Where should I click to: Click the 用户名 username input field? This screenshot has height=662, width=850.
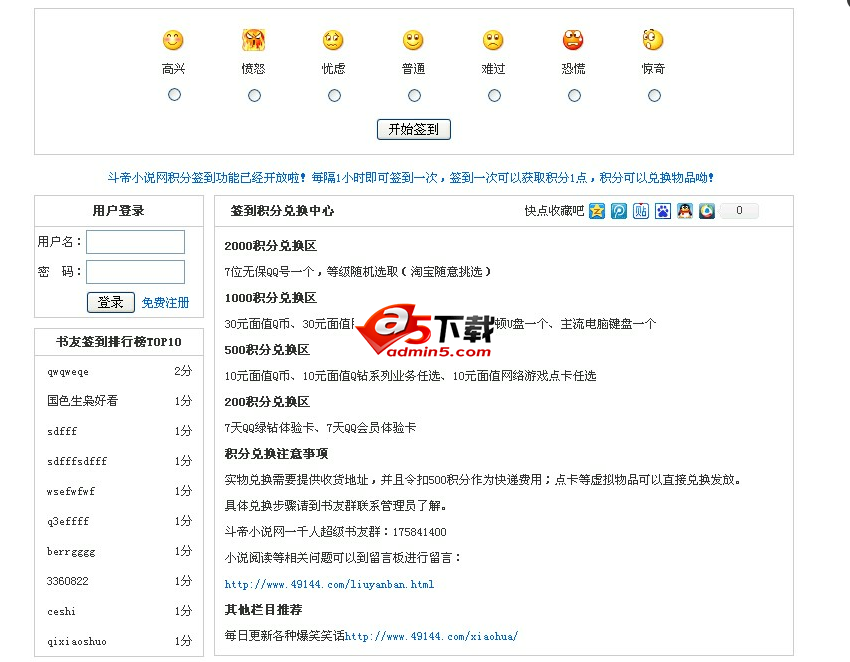coord(135,242)
